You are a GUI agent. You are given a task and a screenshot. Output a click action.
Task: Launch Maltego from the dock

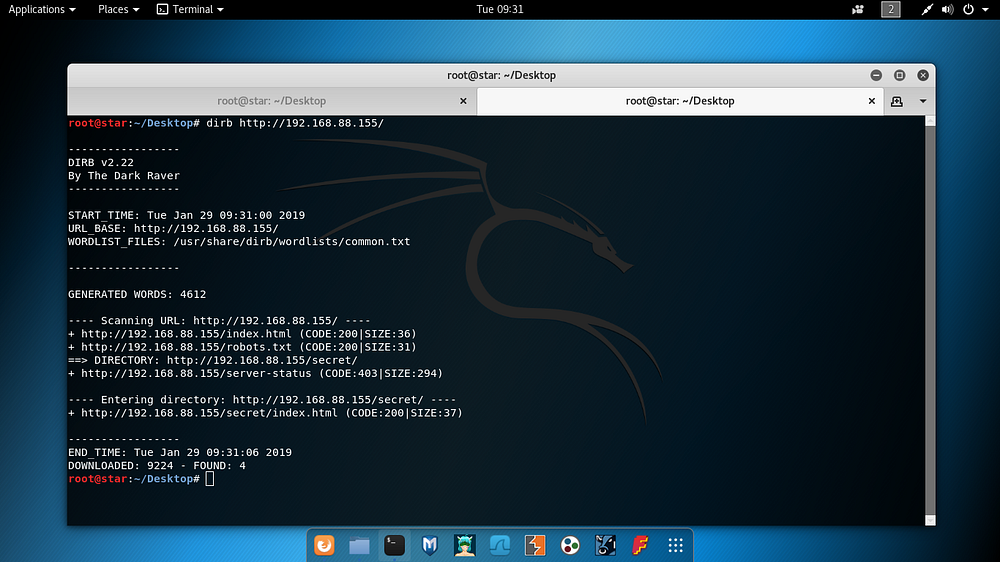click(x=605, y=545)
